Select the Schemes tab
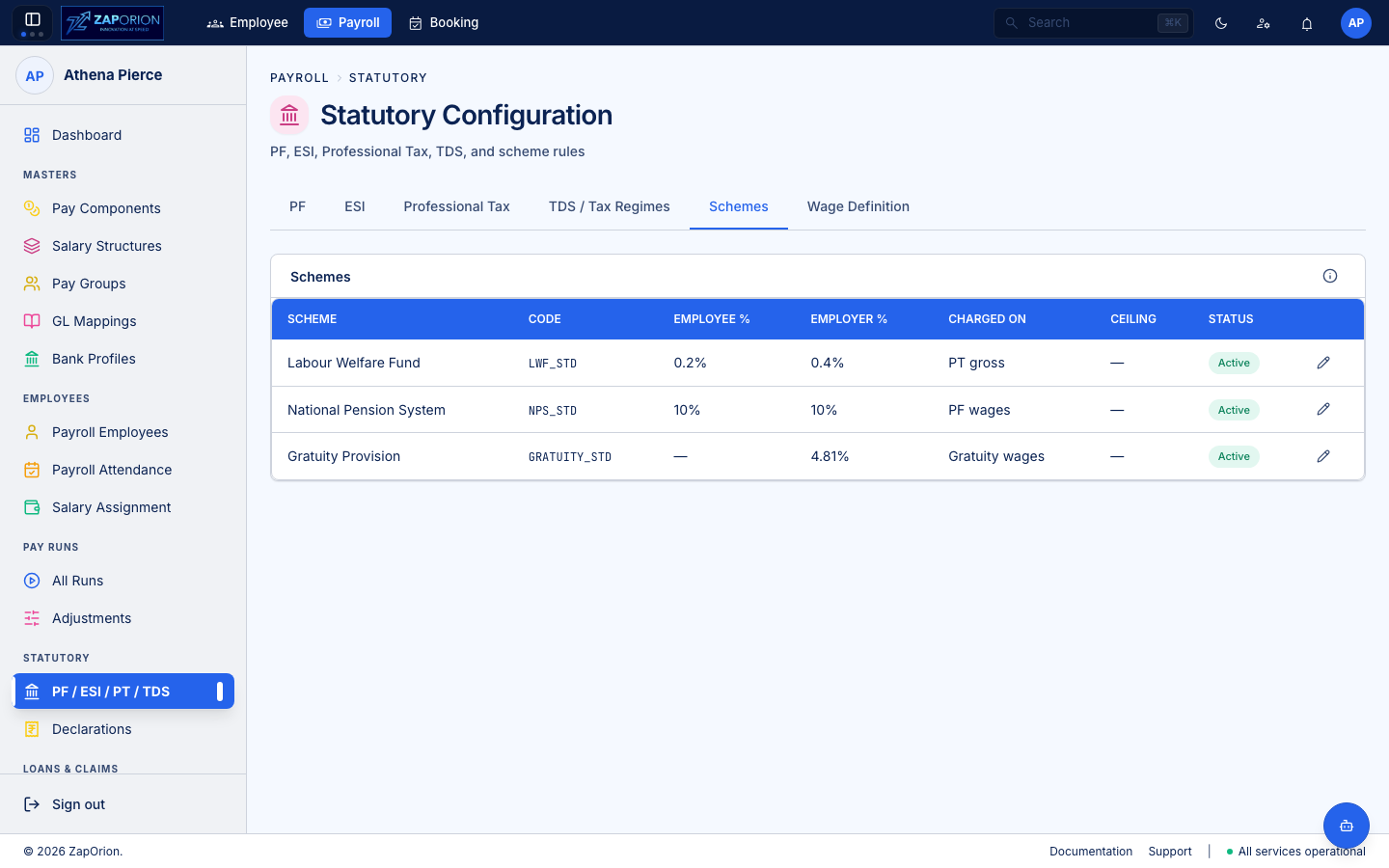Viewport: 1389px width, 868px height. [x=739, y=206]
